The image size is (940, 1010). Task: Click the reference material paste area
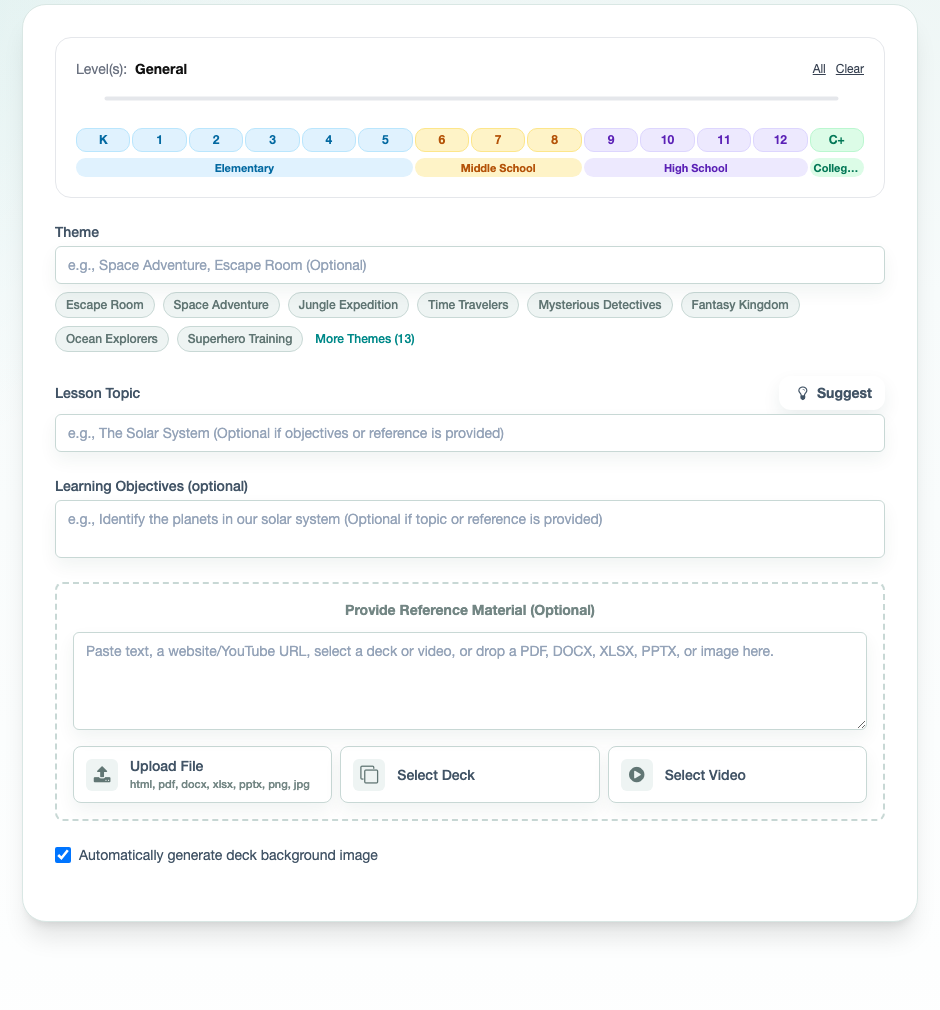[470, 680]
